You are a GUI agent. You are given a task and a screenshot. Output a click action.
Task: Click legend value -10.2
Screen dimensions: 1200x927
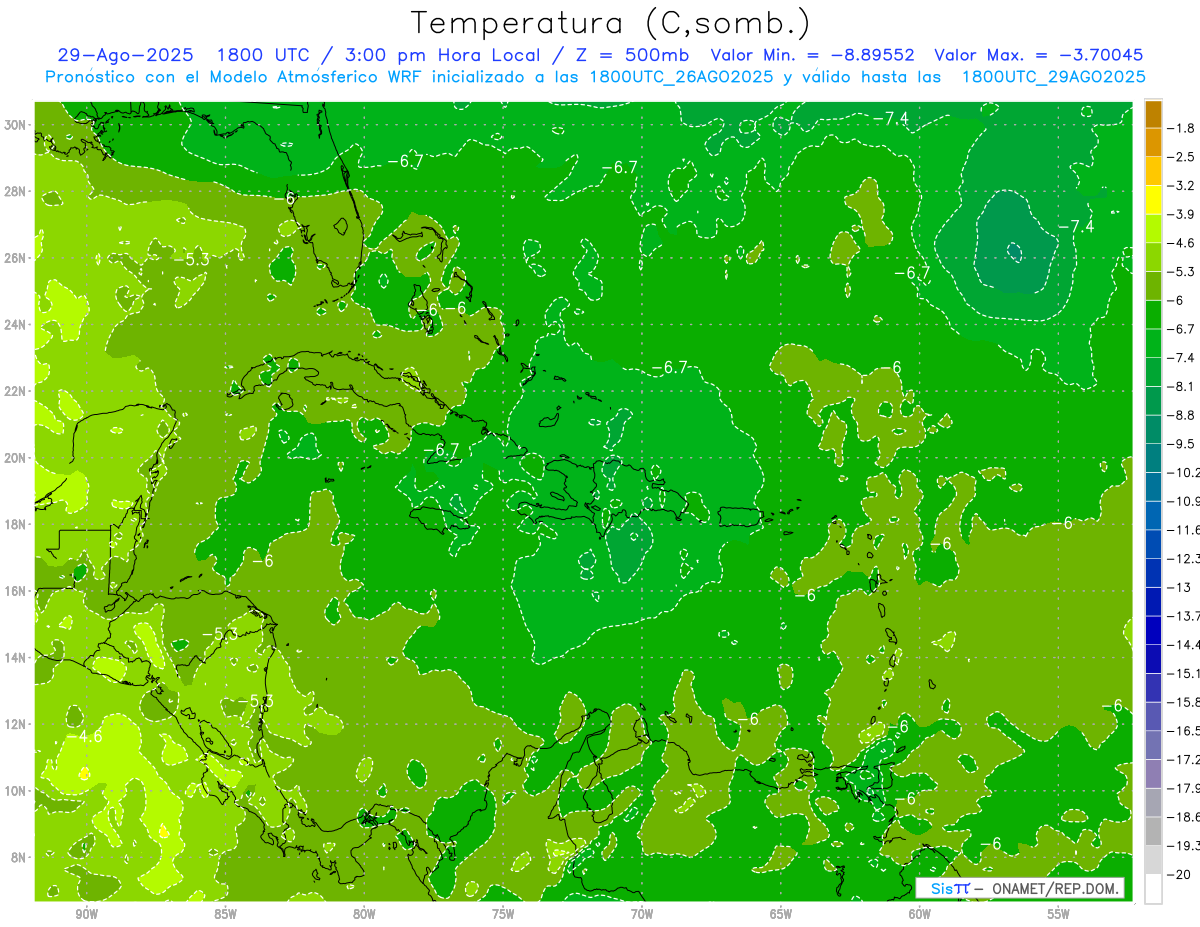[1184, 472]
